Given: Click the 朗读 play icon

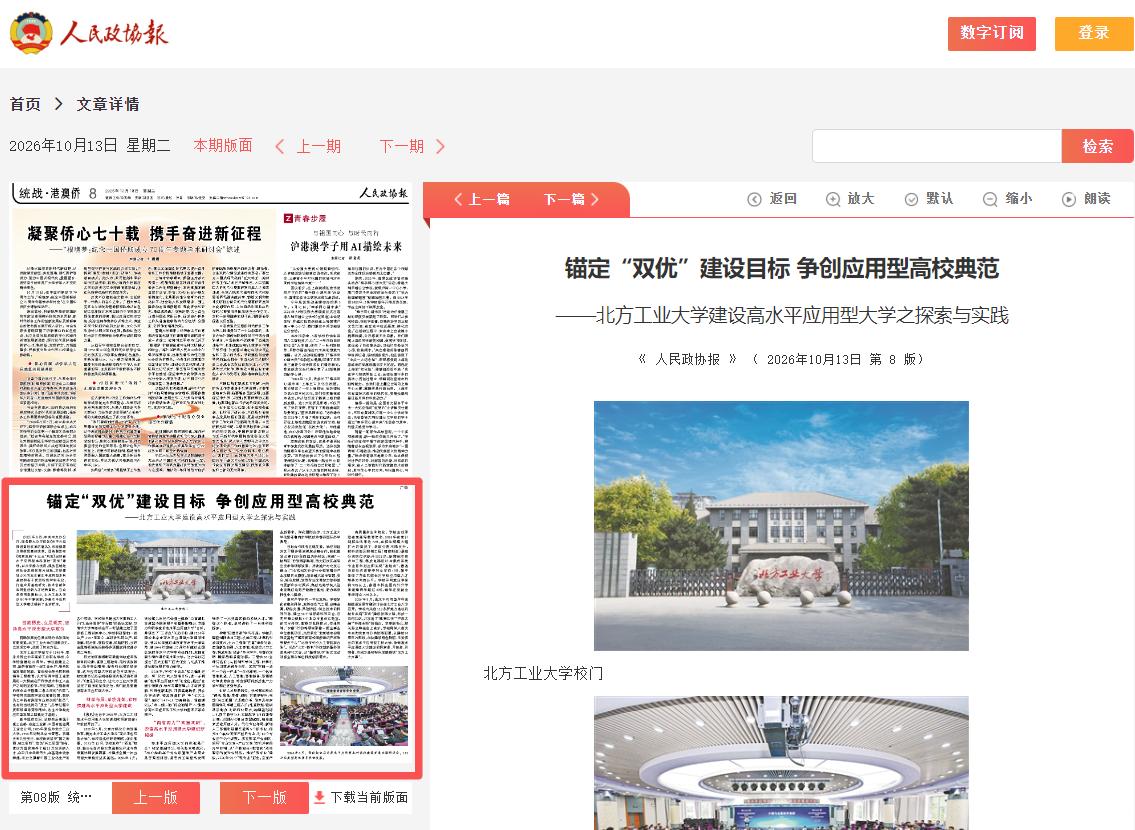Looking at the screenshot, I should [x=1068, y=199].
